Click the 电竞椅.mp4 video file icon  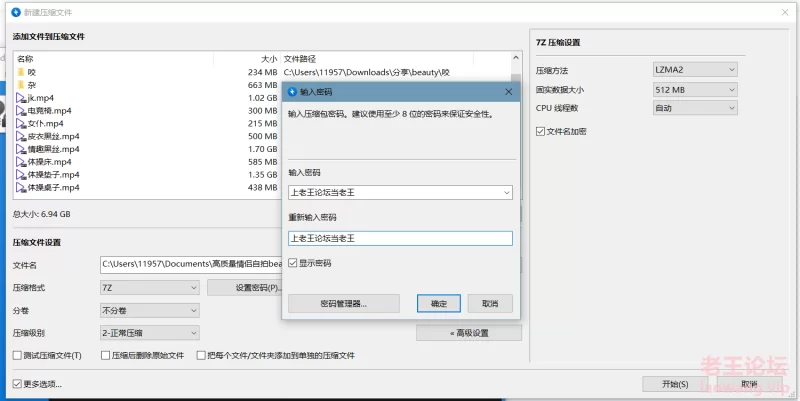[x=20, y=111]
